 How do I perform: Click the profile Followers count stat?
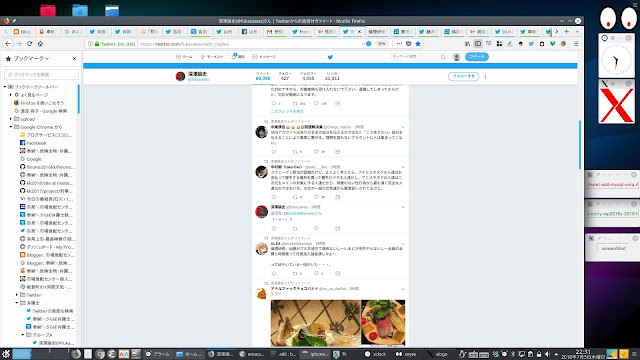[308, 76]
